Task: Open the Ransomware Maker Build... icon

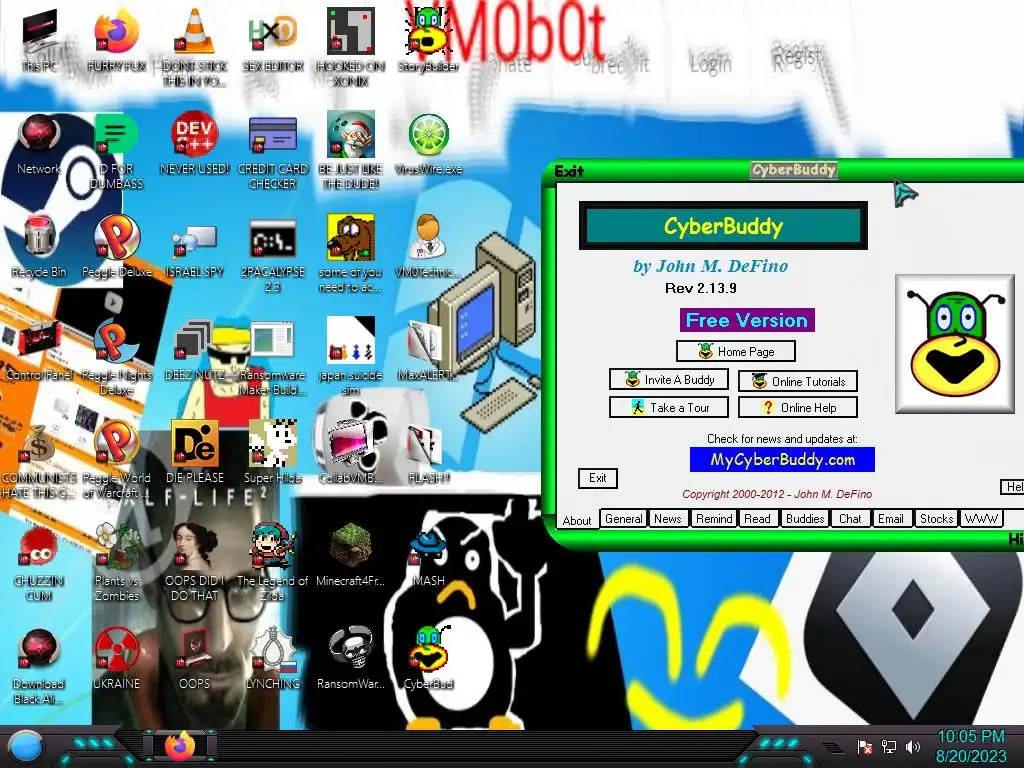Action: [273, 358]
